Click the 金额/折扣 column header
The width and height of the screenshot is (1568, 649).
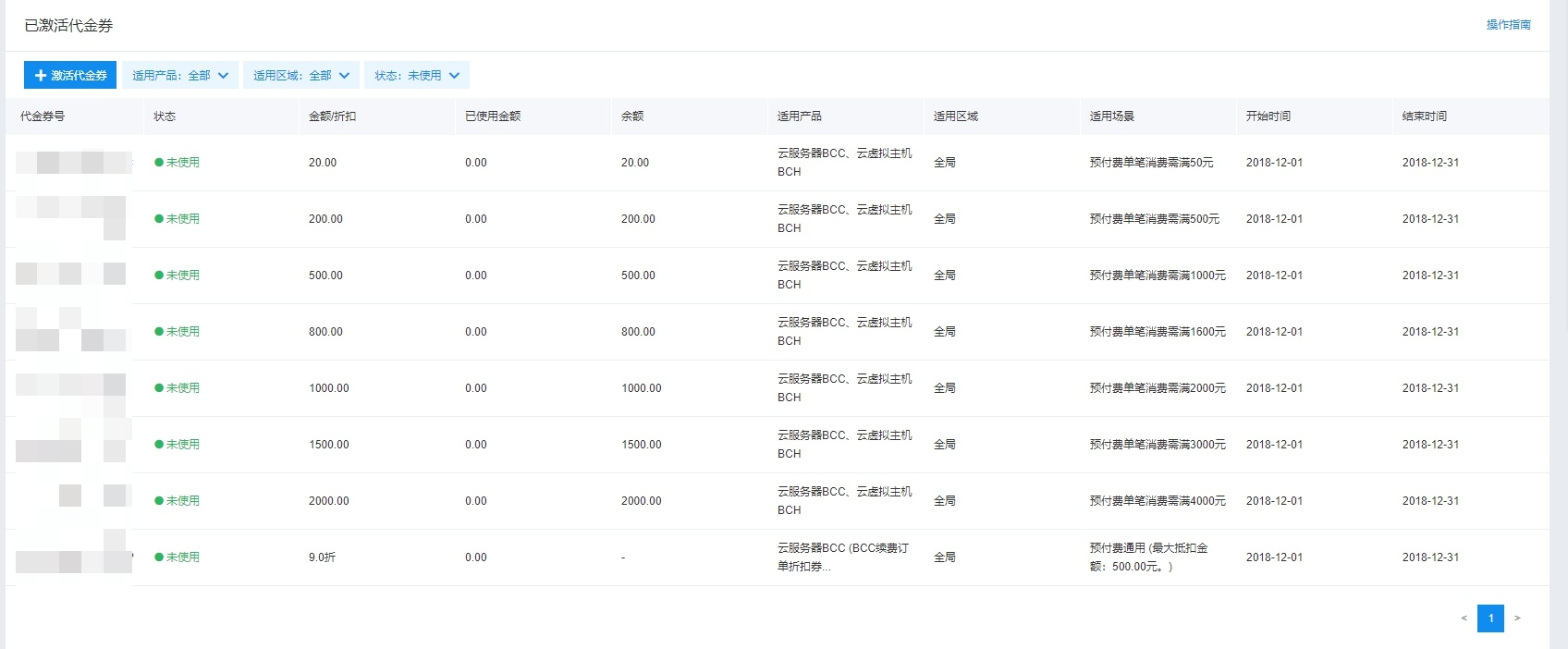click(x=332, y=116)
